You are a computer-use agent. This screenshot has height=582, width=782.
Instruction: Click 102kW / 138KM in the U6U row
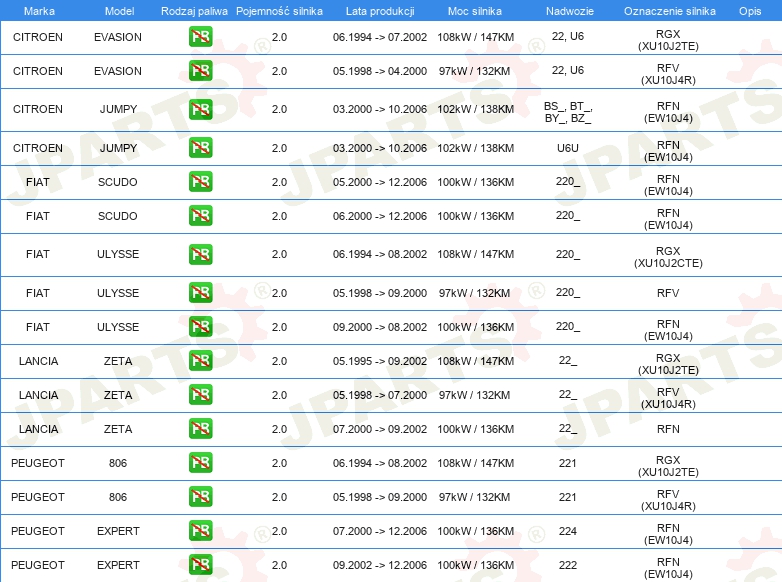coord(476,148)
